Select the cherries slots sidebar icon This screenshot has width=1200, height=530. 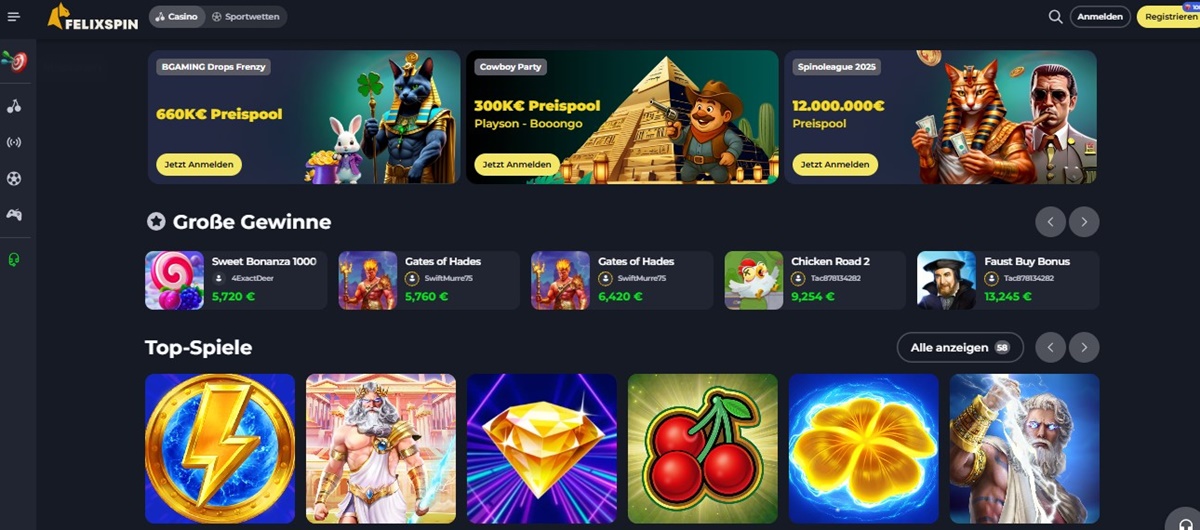pos(14,105)
